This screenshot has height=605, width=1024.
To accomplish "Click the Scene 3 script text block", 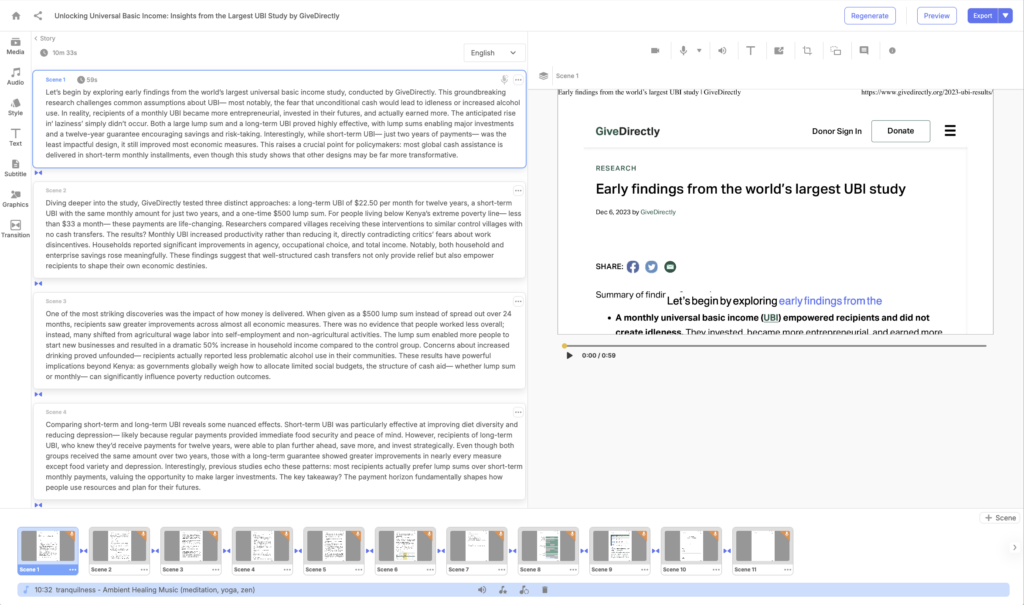I will pos(281,345).
